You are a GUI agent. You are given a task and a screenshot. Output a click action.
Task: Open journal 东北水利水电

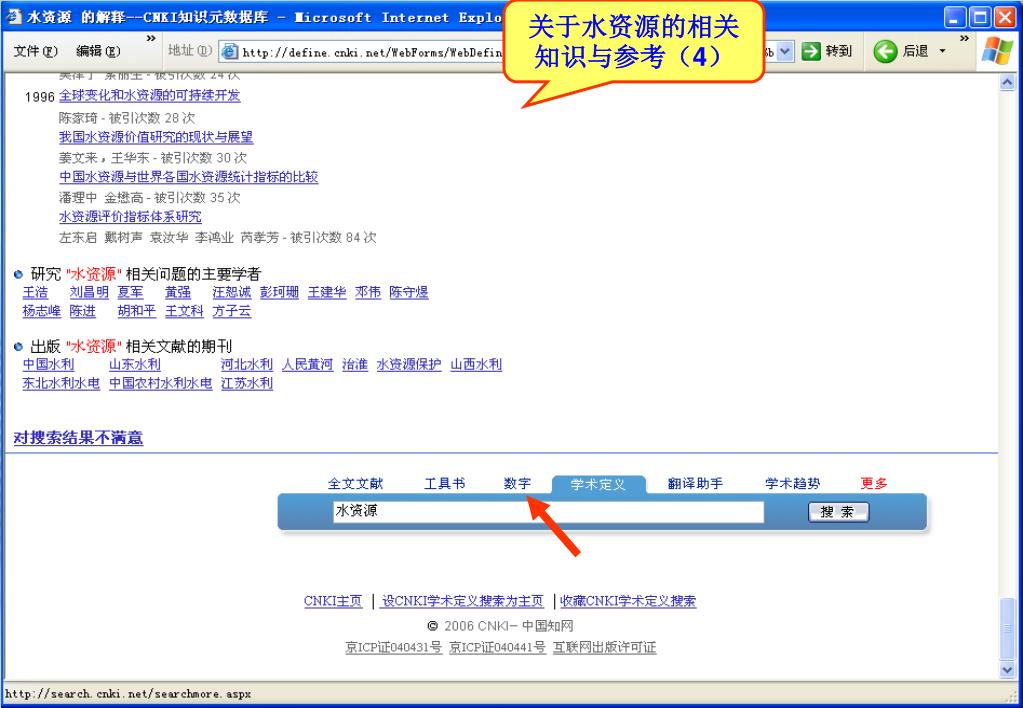61,384
